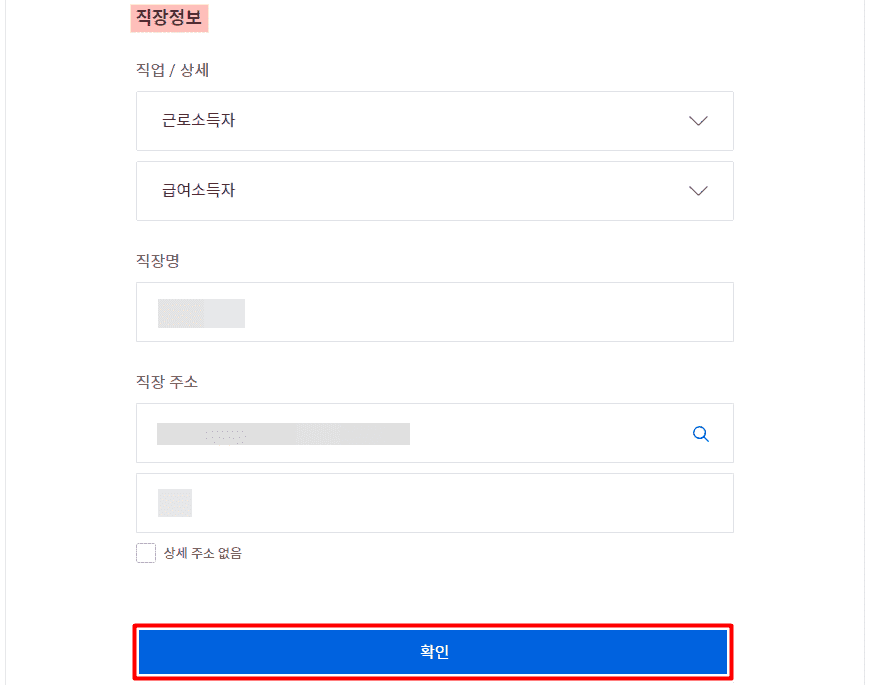Open the 급여소득자 job detail selector
This screenshot has width=869, height=685.
434,191
